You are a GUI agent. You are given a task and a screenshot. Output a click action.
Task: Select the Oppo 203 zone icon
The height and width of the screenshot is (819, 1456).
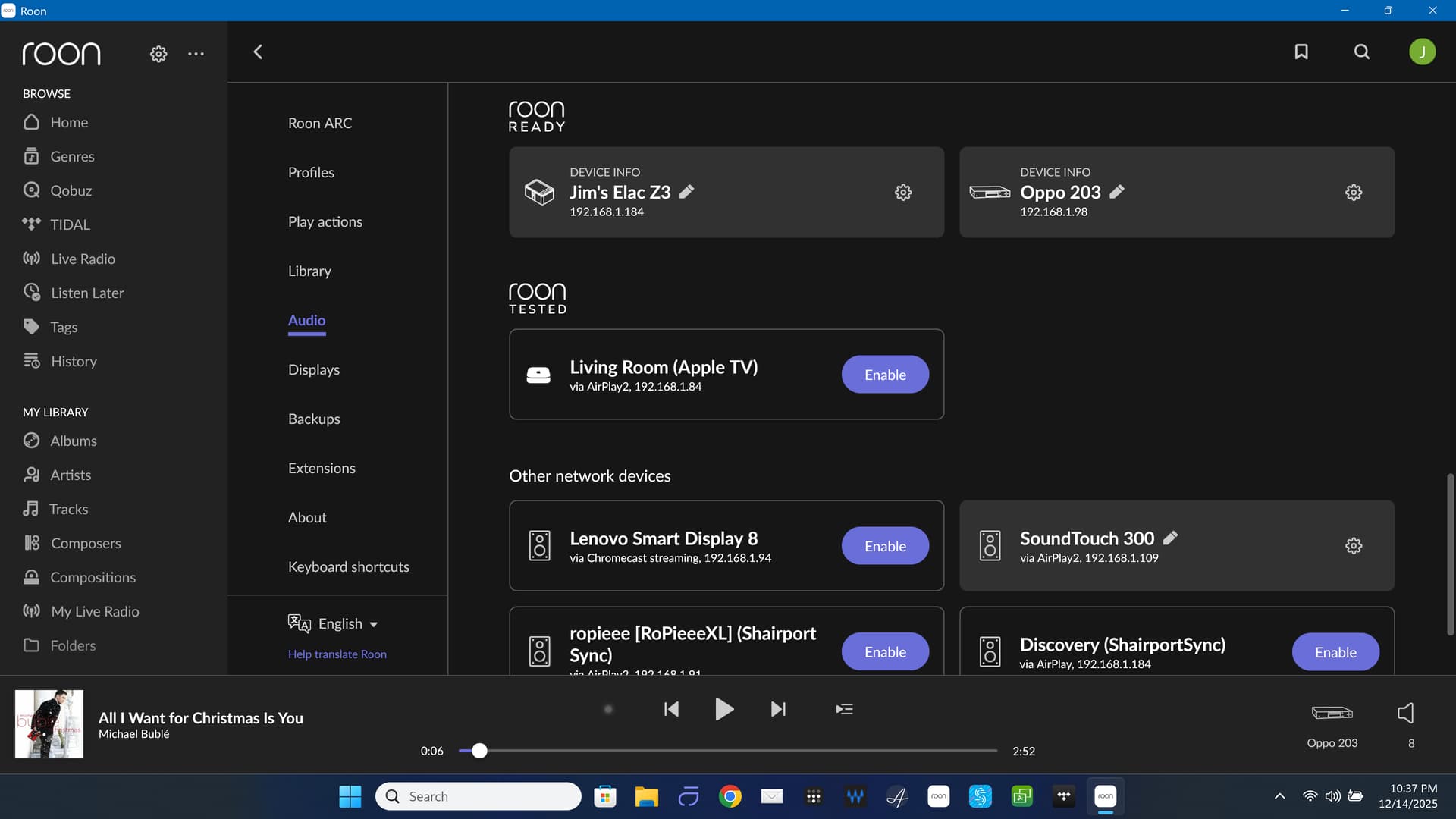point(1332,713)
